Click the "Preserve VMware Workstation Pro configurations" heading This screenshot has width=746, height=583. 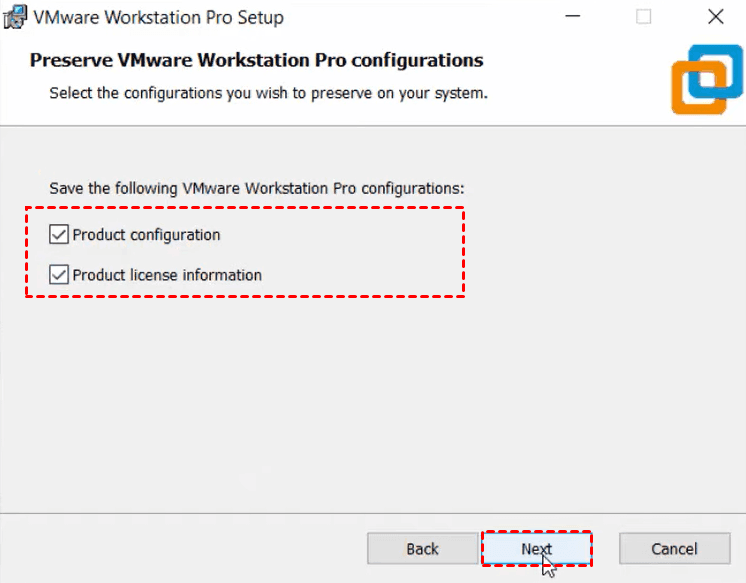tap(256, 60)
